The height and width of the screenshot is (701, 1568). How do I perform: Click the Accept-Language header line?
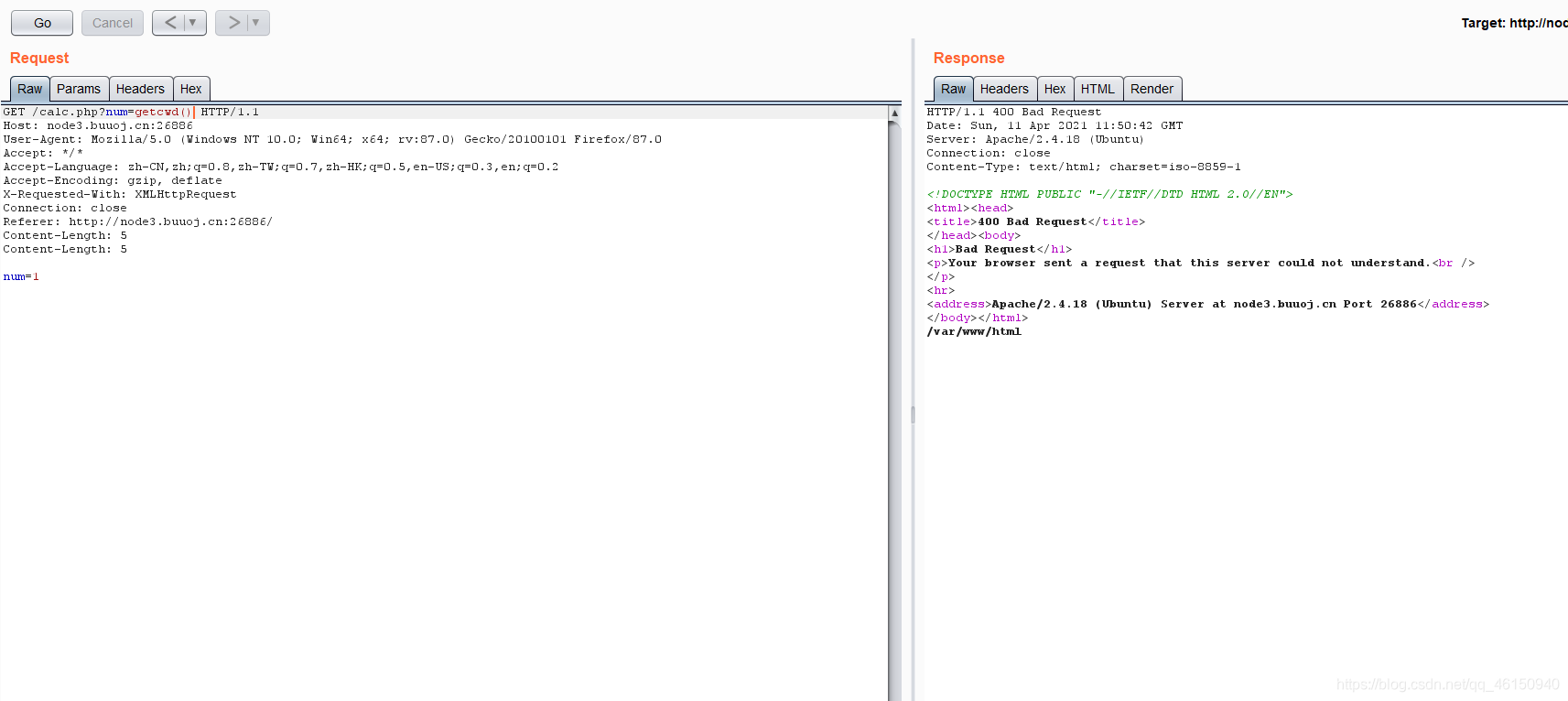[281, 167]
